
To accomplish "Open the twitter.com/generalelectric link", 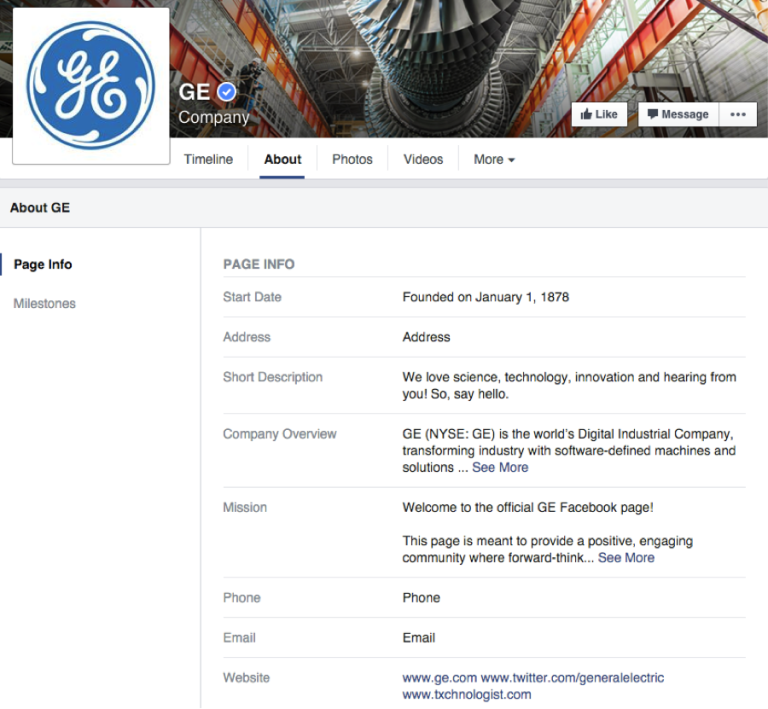I will pos(572,678).
